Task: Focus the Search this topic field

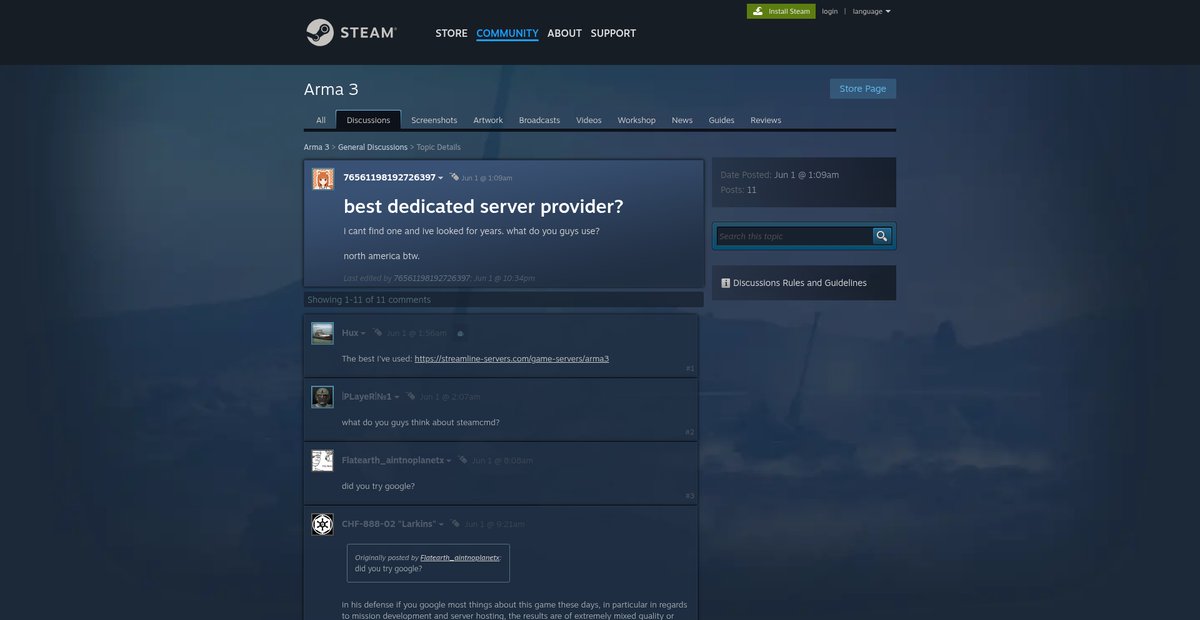Action: click(x=795, y=236)
